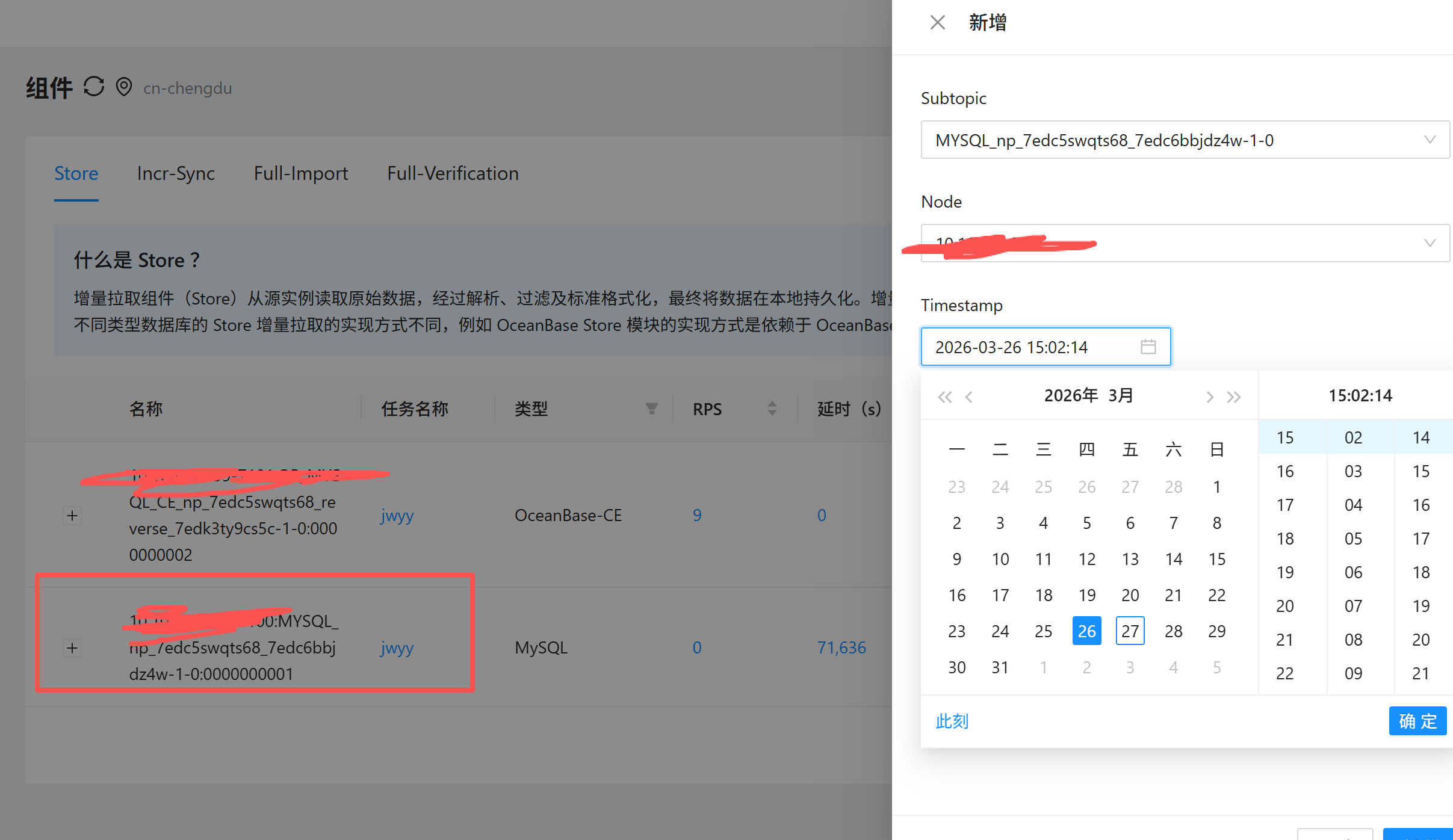Click the refresh icon beside 组件

[94, 87]
